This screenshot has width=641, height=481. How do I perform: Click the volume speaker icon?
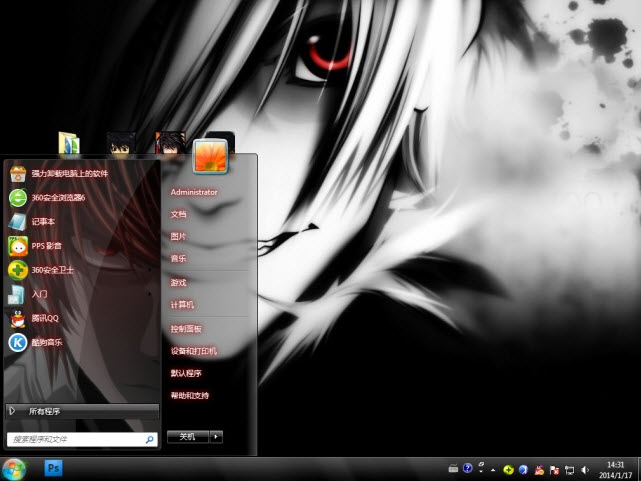point(585,470)
